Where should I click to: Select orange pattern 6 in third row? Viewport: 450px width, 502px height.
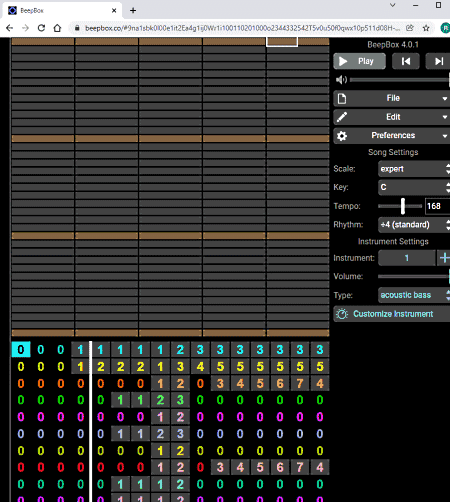(x=280, y=383)
